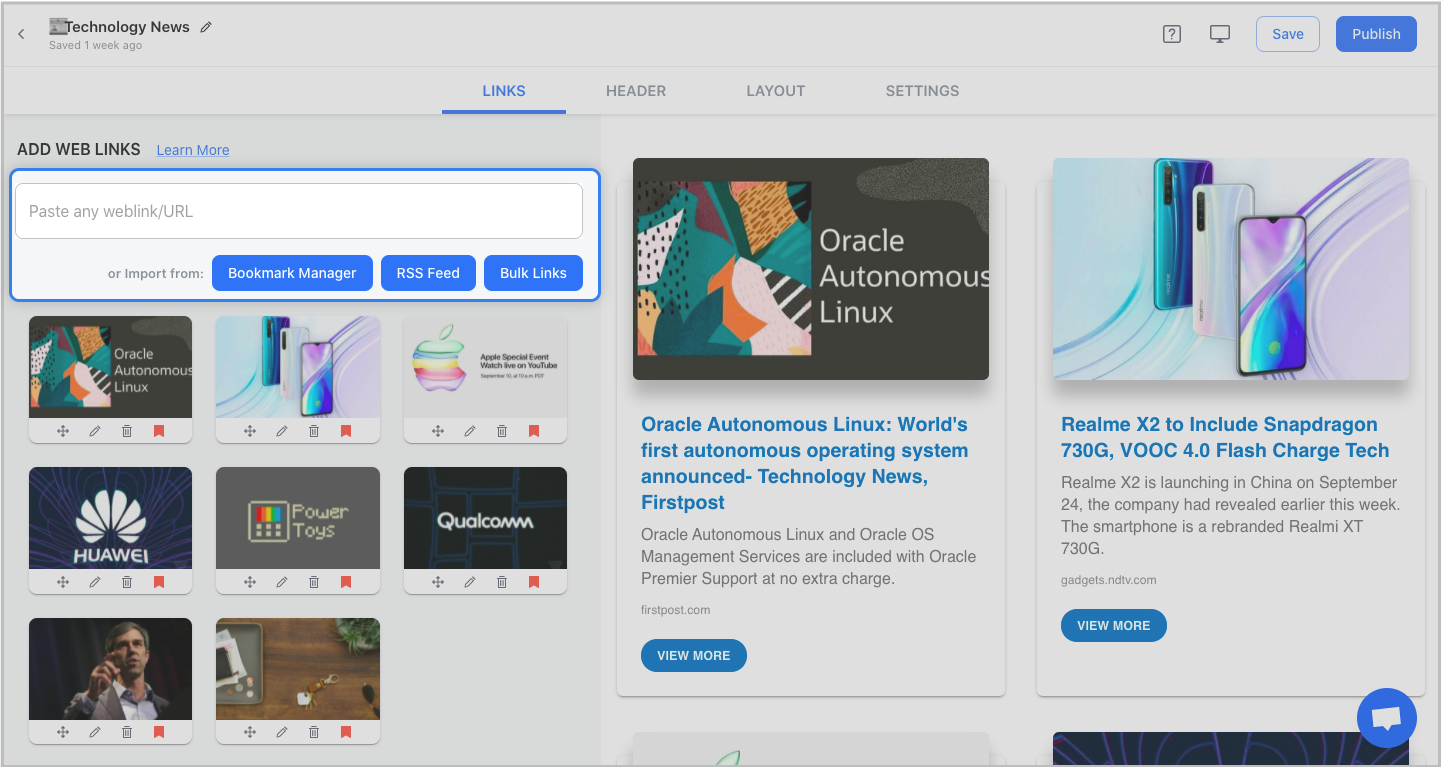1442x767 pixels.
Task: Delete the Realme phones thumbnail card
Action: tap(314, 431)
